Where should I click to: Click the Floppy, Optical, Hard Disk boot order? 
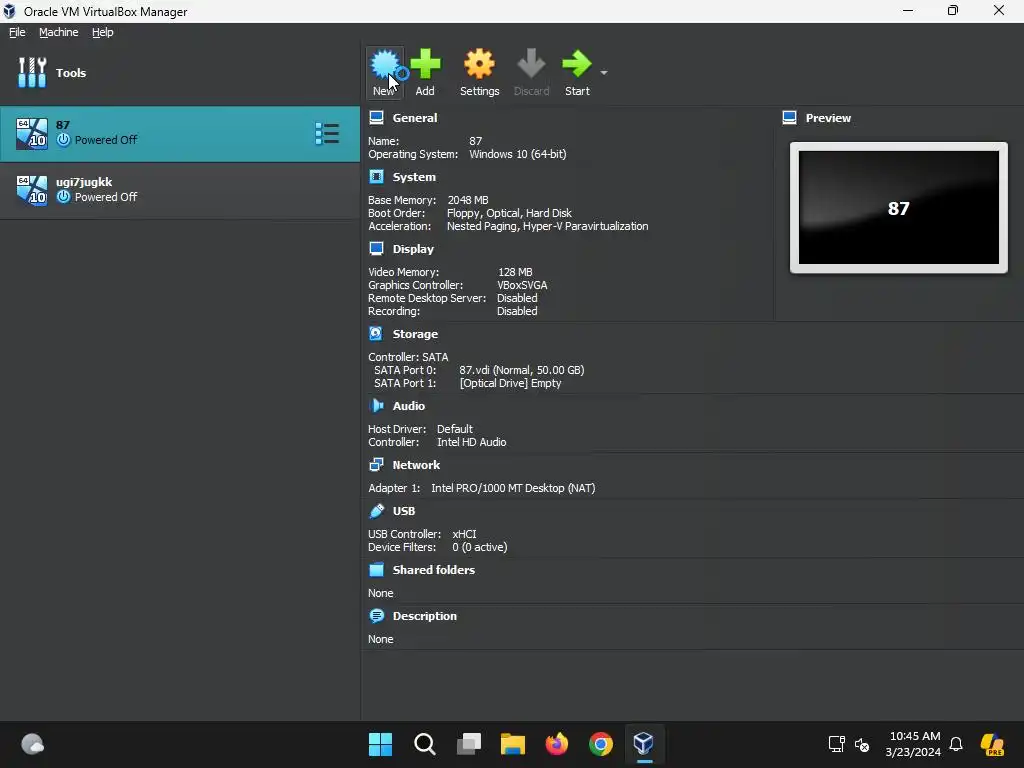[x=509, y=213]
